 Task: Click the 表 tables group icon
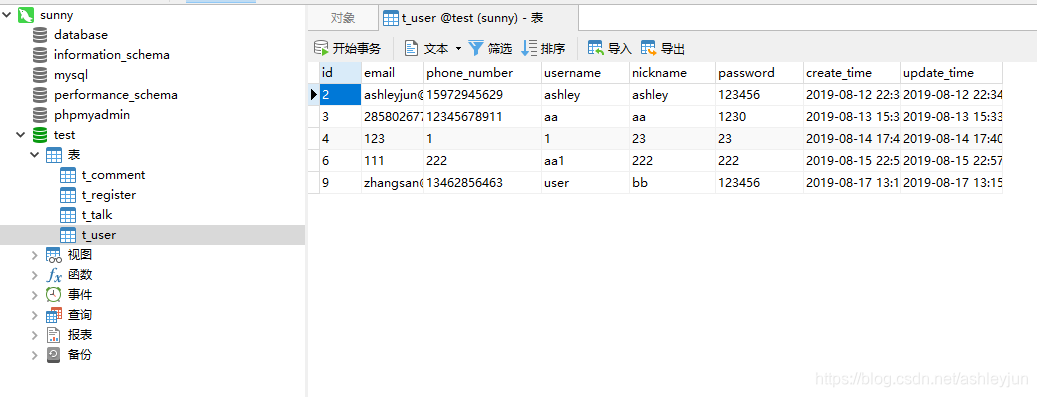click(54, 155)
